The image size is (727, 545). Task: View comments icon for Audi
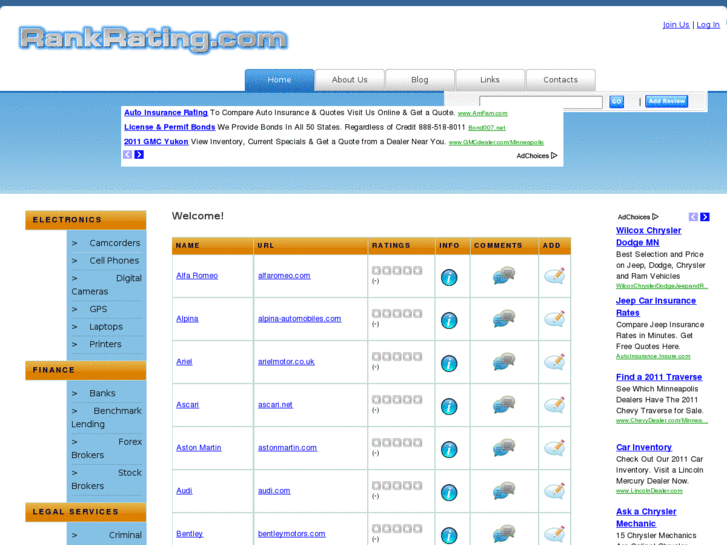pos(504,490)
